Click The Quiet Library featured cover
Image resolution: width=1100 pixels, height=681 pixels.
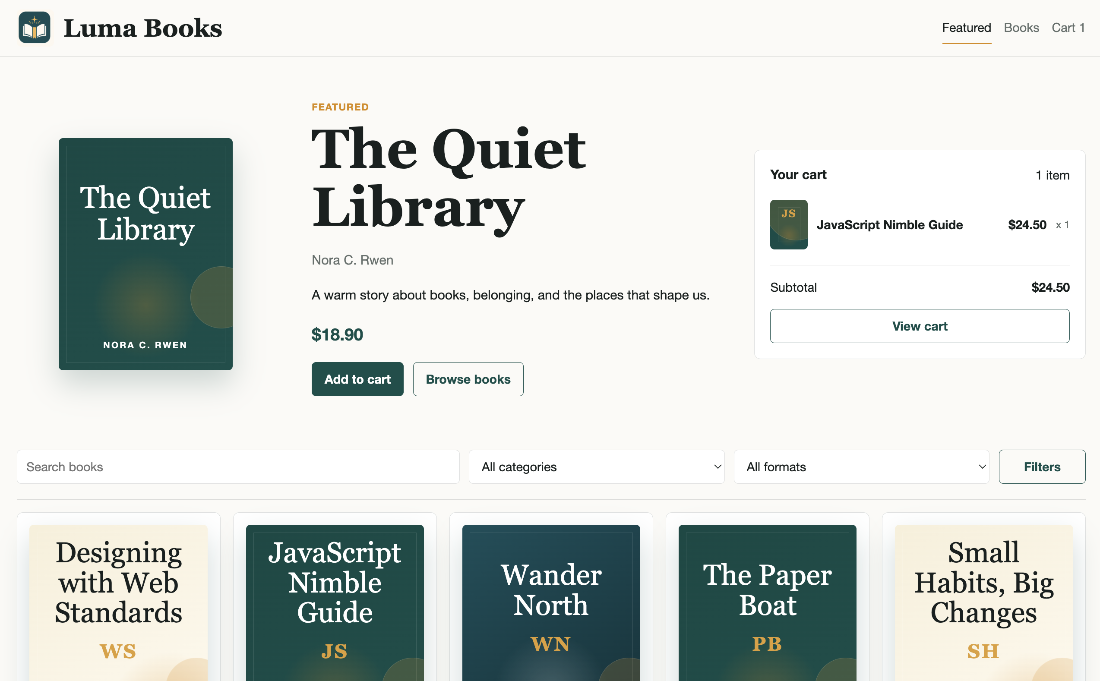(x=146, y=254)
